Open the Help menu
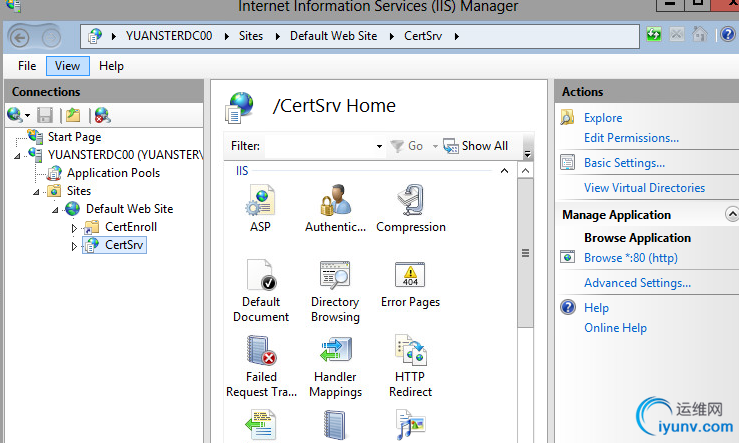 [111, 66]
